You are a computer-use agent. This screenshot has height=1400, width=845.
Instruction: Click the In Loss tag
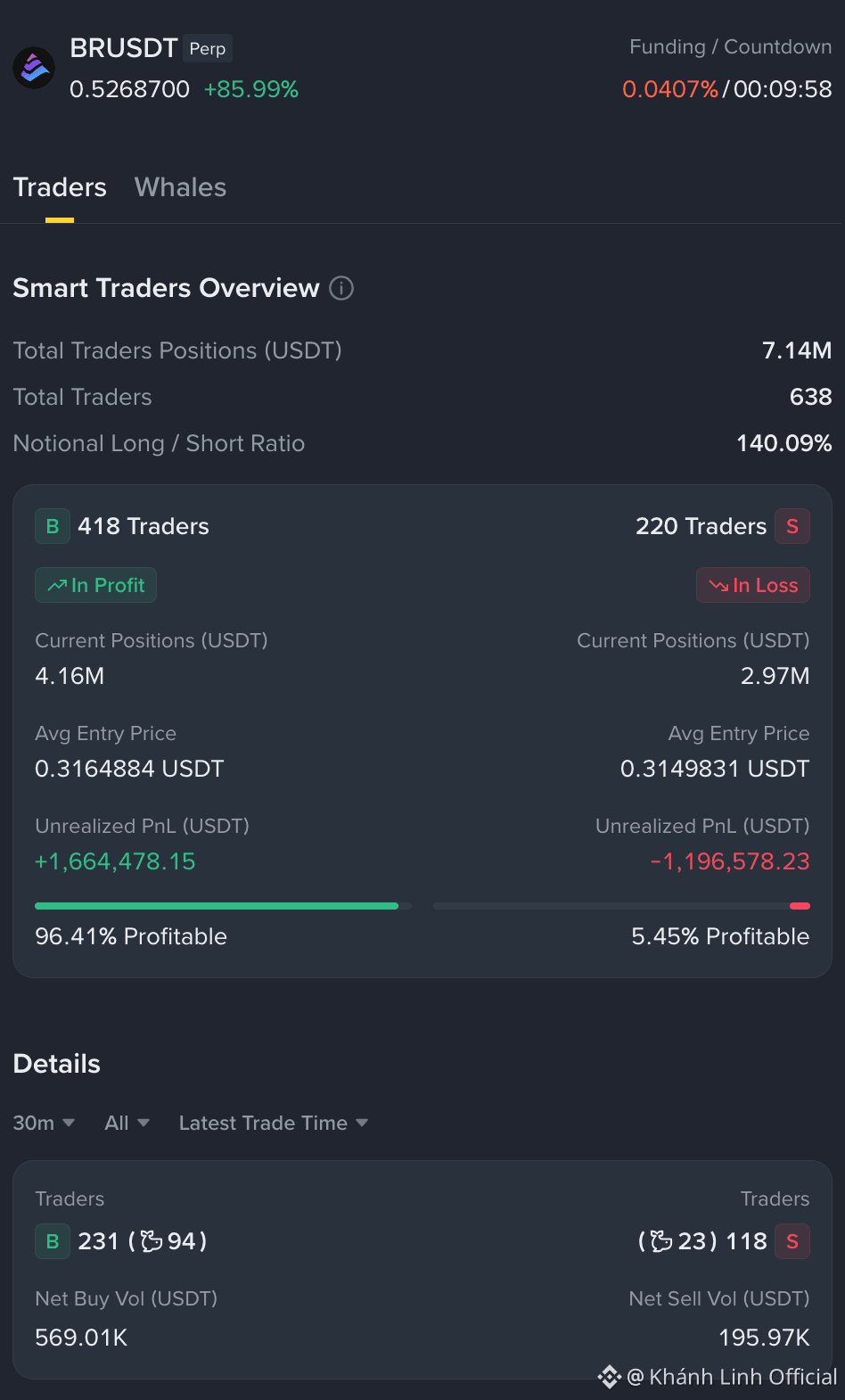pos(753,585)
